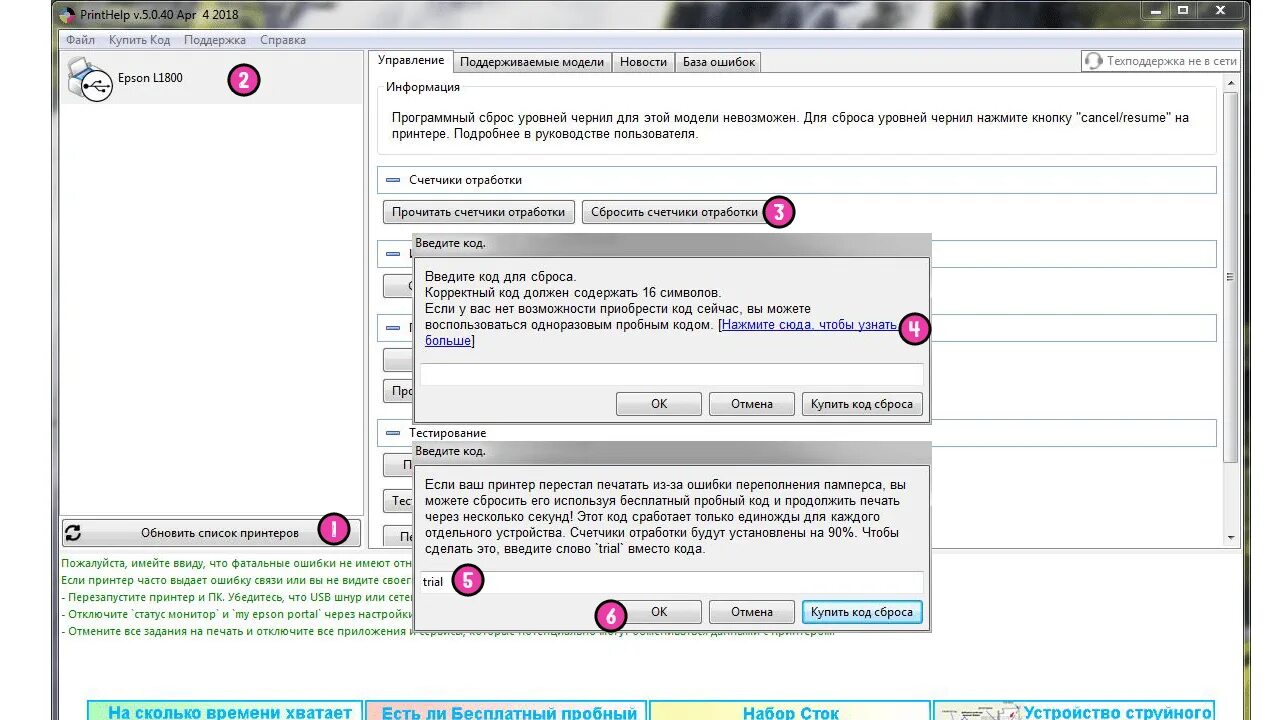Open the База ошибок tab

(719, 62)
